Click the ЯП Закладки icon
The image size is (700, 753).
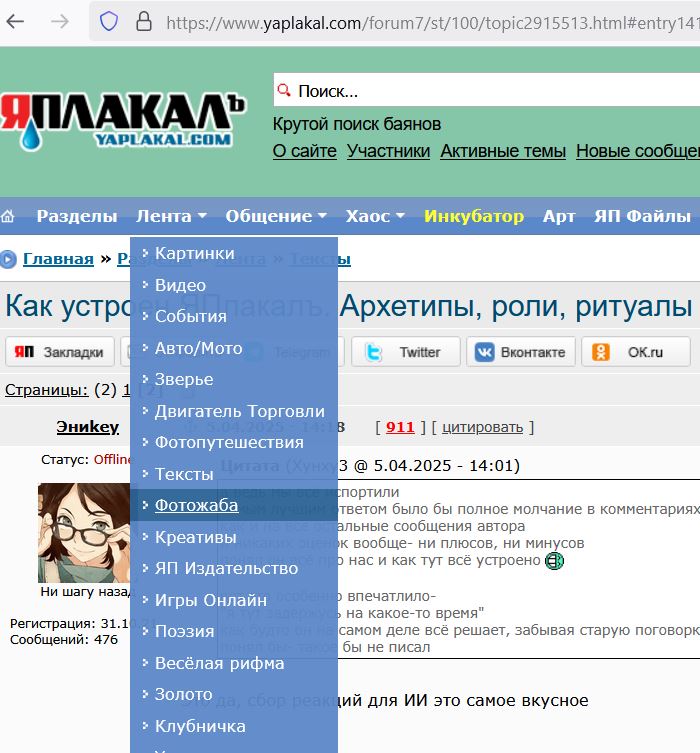pyautogui.click(x=24, y=352)
